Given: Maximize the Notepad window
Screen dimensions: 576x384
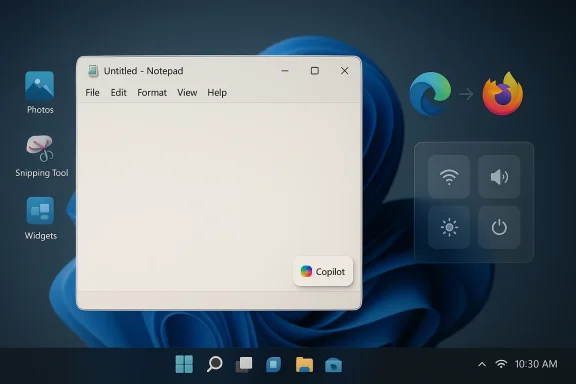Looking at the screenshot, I should coord(314,71).
